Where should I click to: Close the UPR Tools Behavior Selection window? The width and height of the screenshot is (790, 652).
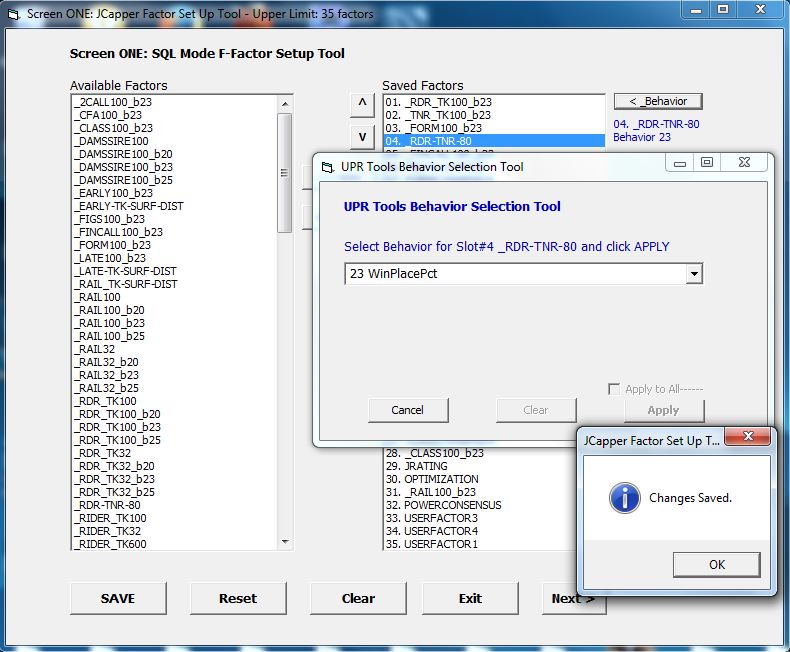pyautogui.click(x=744, y=163)
